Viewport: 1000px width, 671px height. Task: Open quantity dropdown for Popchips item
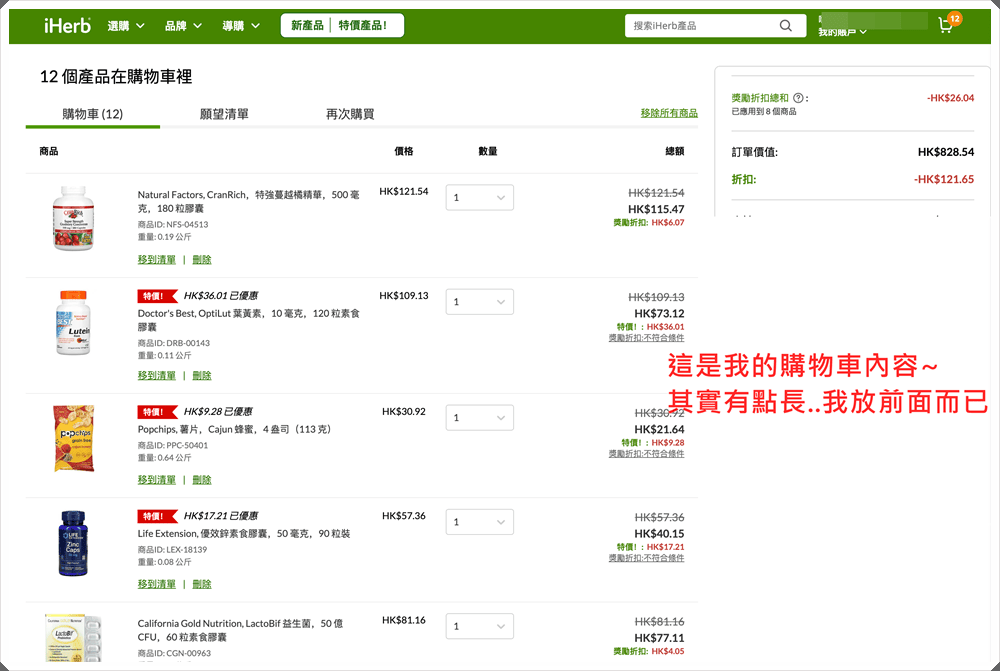480,418
